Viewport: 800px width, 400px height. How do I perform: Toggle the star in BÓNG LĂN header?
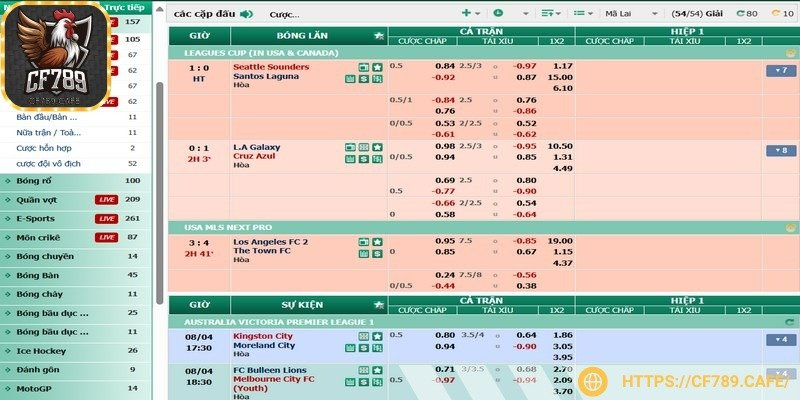coord(379,36)
